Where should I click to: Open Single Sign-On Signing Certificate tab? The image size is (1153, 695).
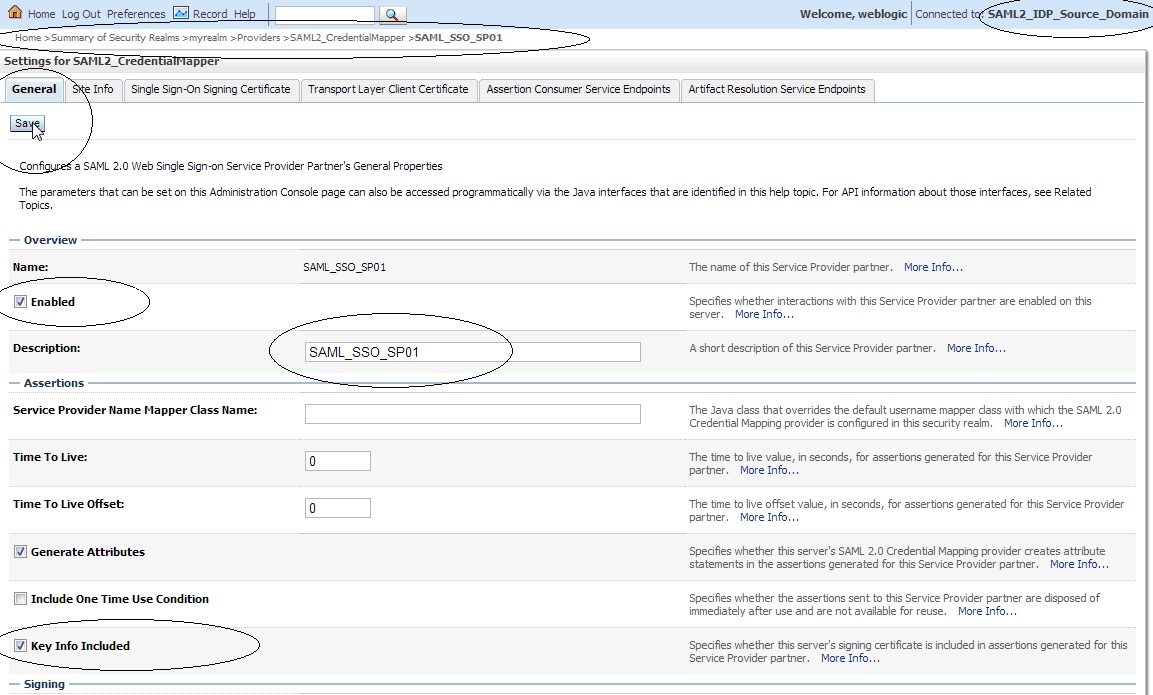[x=210, y=89]
